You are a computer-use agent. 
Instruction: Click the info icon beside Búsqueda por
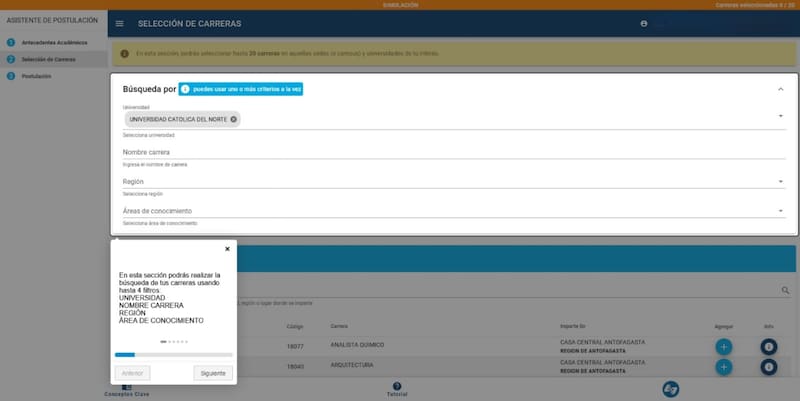click(x=185, y=89)
